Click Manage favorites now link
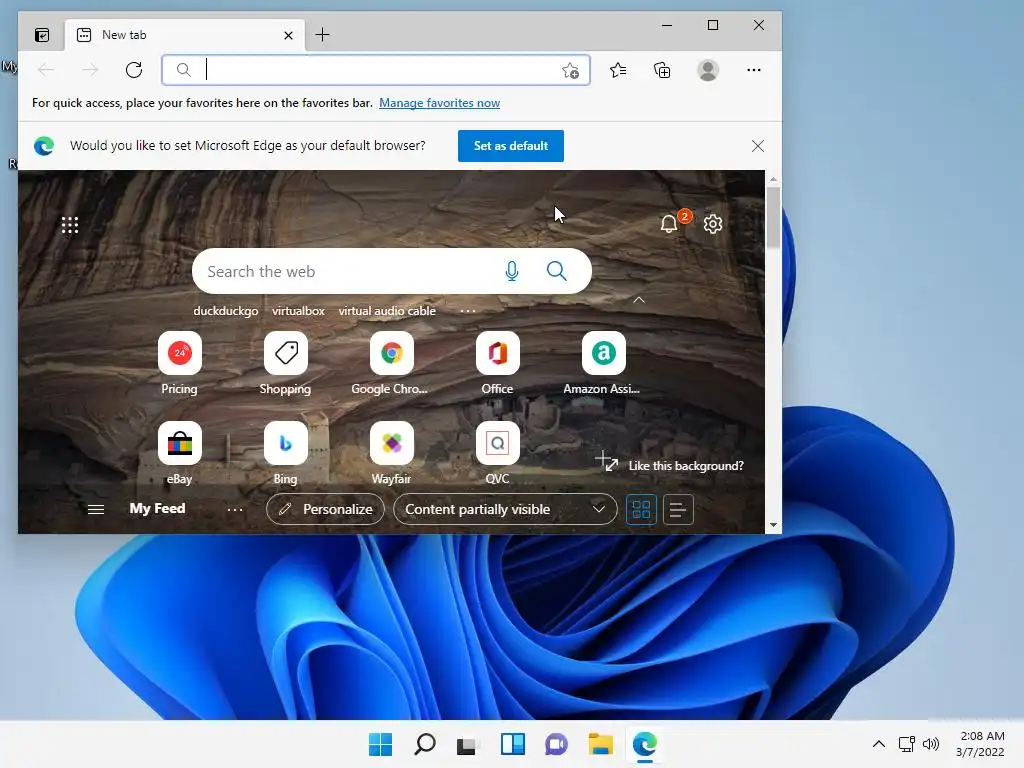1024x768 pixels. tap(440, 103)
